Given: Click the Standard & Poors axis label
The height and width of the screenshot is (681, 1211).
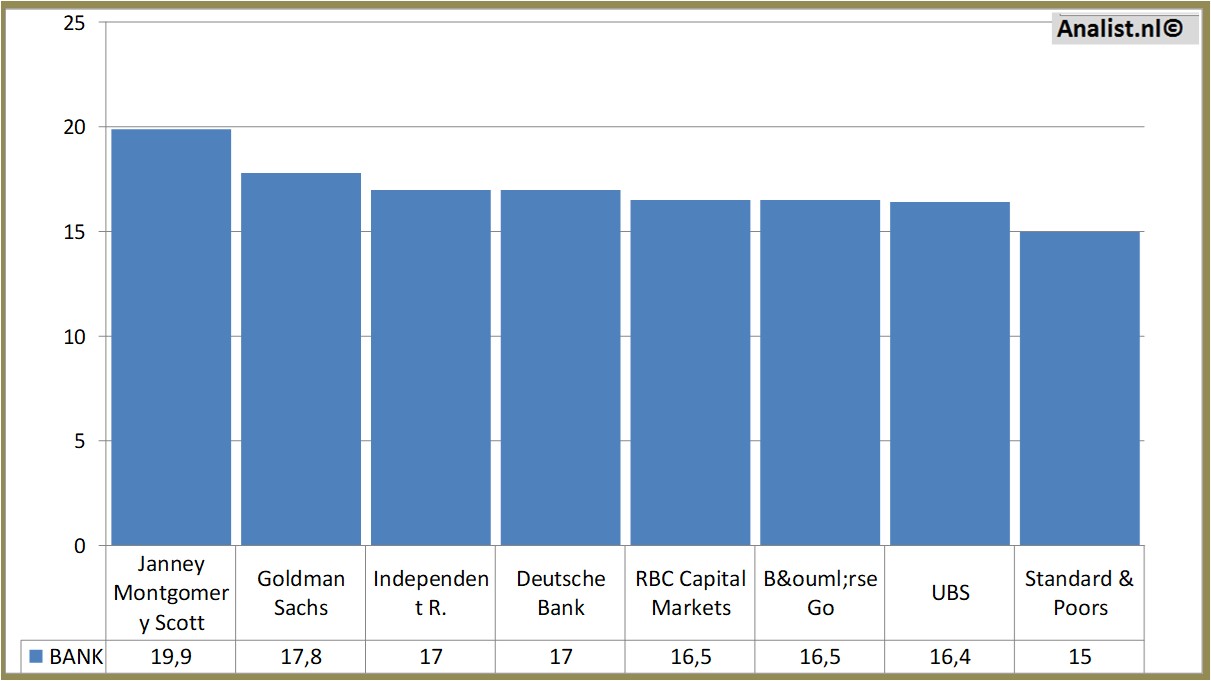Looking at the screenshot, I should [1080, 593].
